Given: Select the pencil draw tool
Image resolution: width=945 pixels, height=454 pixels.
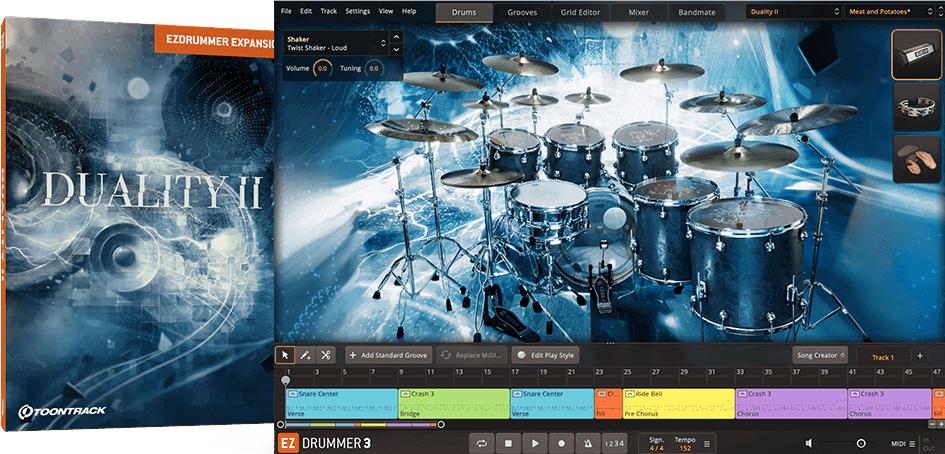Looking at the screenshot, I should [x=306, y=355].
